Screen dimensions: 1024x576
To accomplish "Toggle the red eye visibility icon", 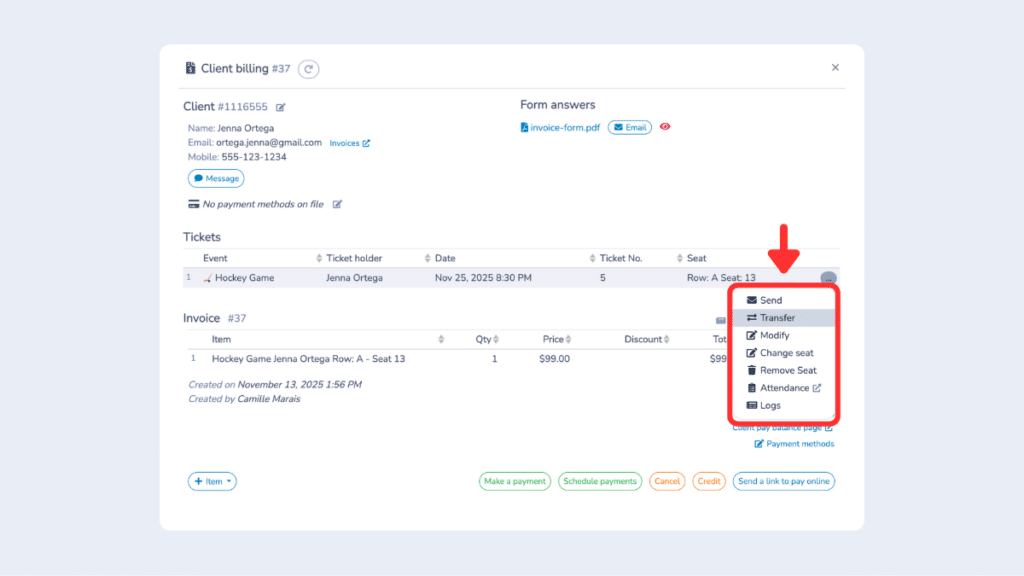I will [x=665, y=127].
